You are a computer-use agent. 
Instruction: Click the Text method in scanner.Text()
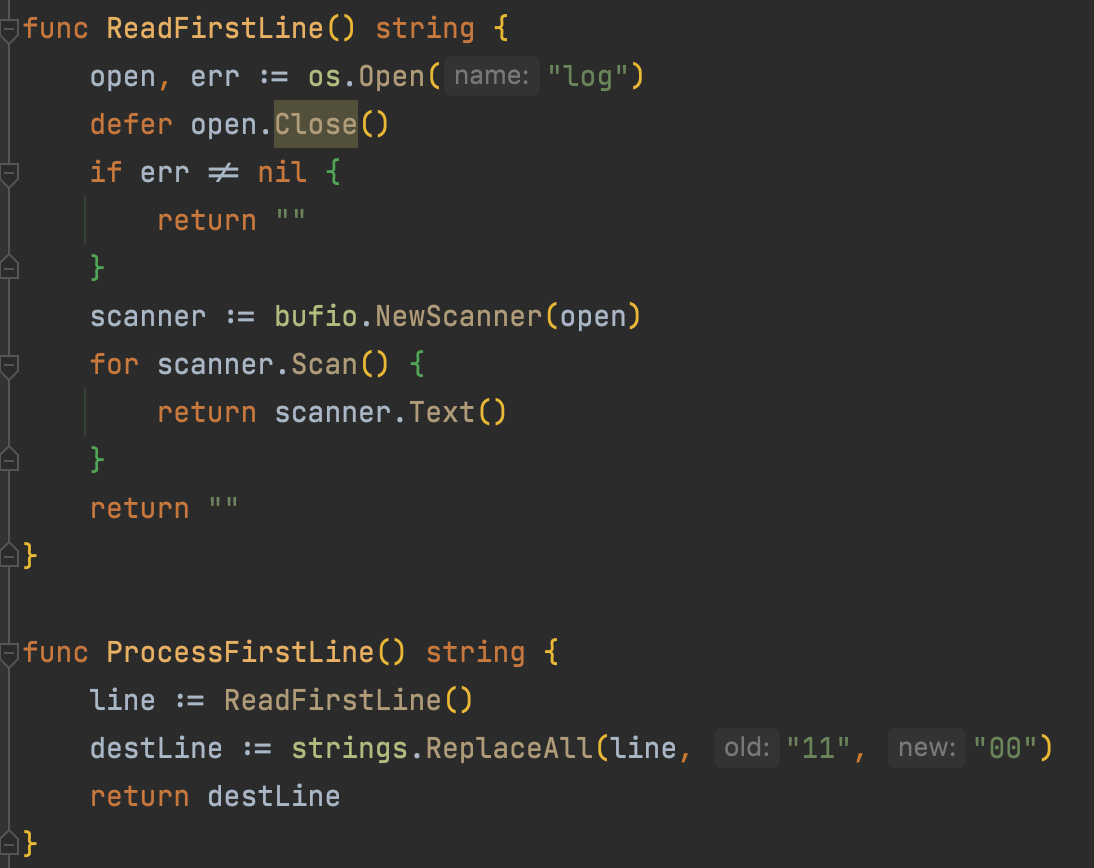coord(441,412)
